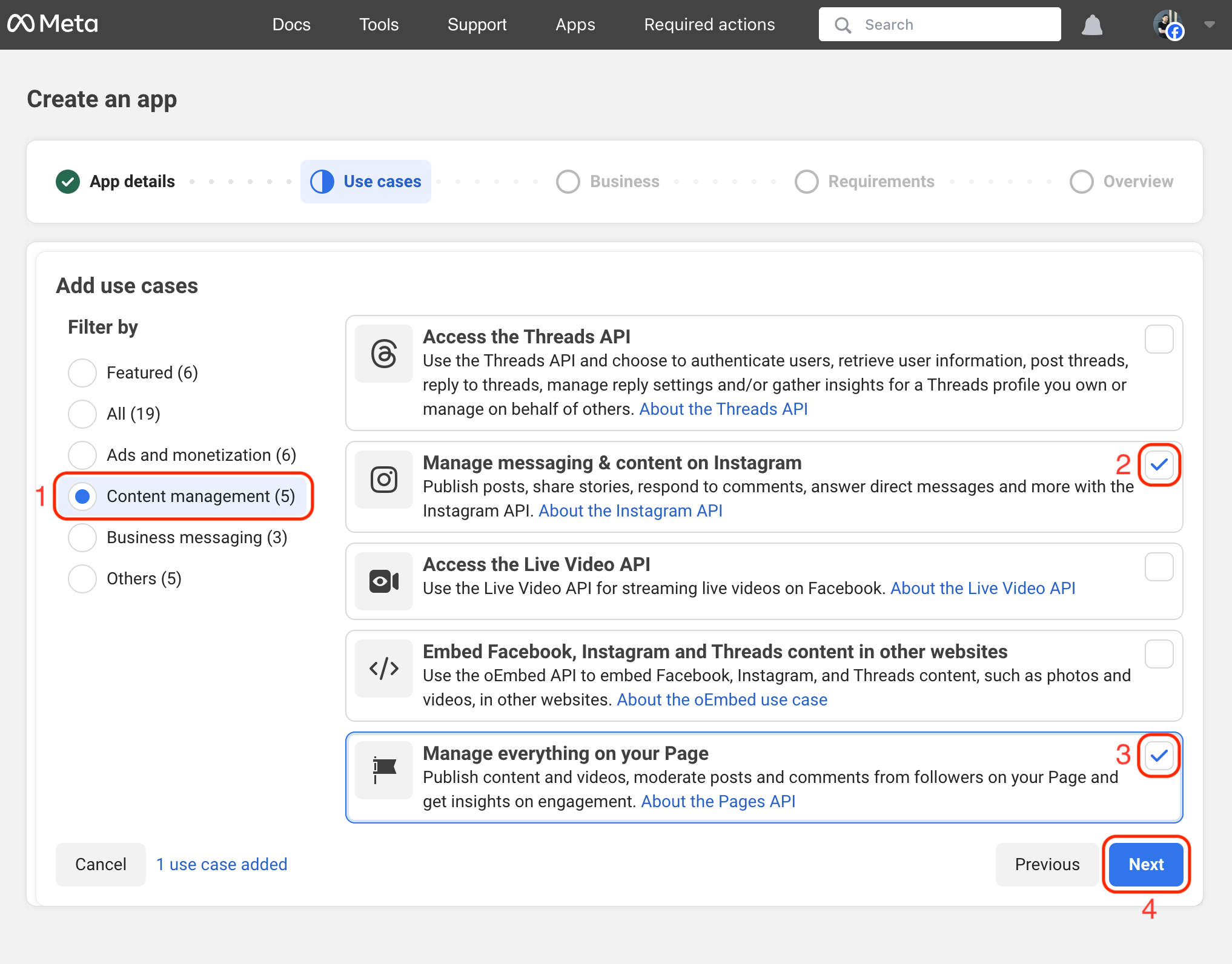Open the Docs menu
The width and height of the screenshot is (1232, 964).
291,25
